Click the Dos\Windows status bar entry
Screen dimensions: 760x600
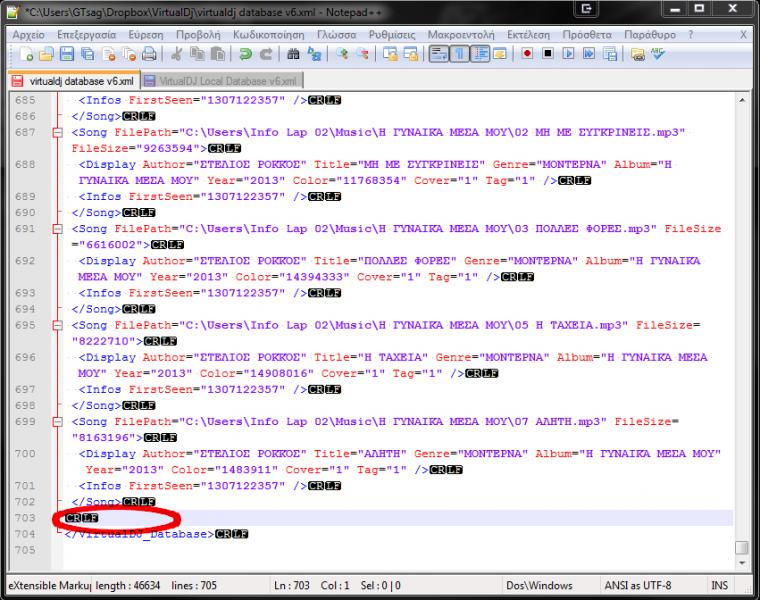(539, 585)
